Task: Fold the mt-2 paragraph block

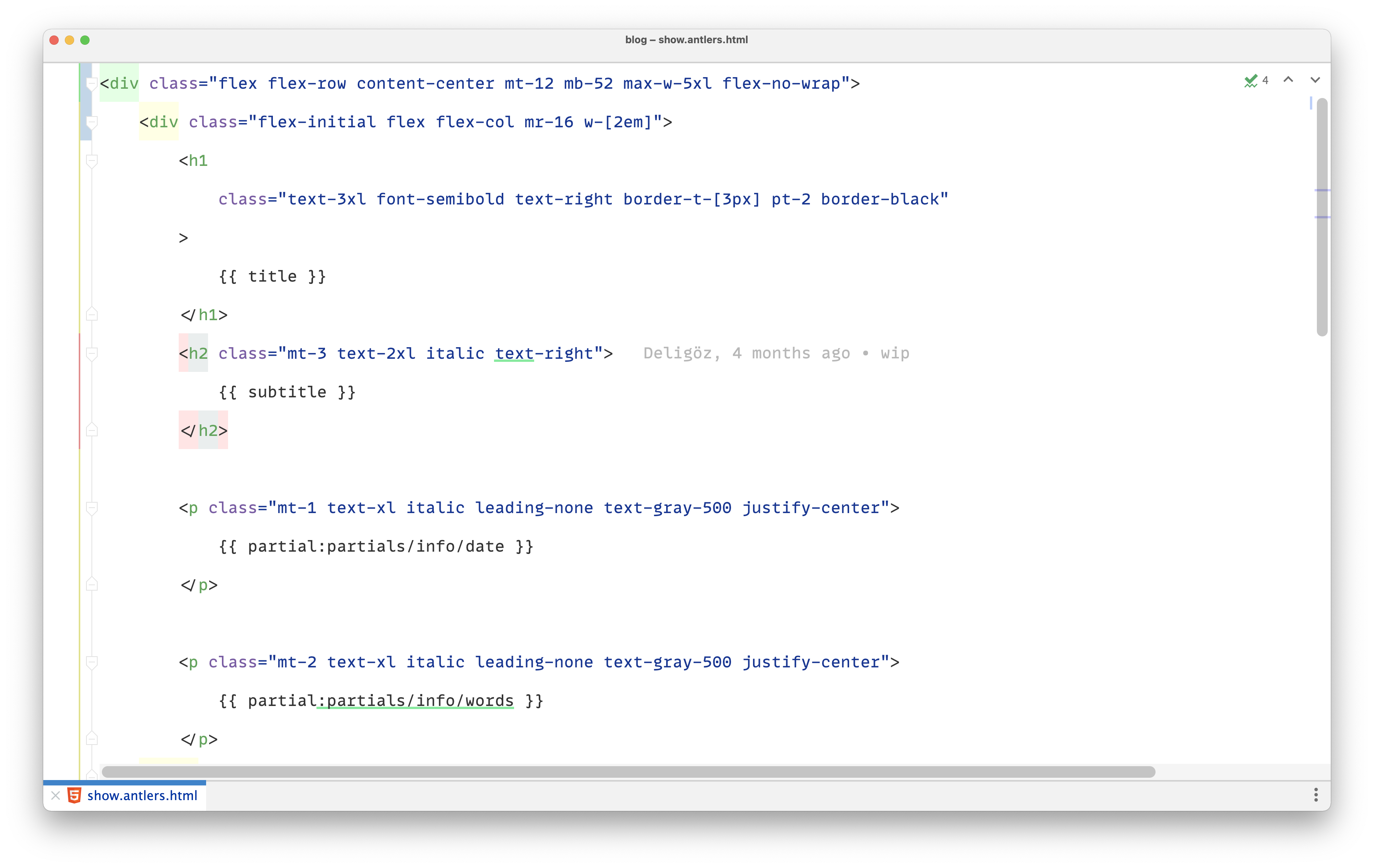Action: tap(91, 662)
